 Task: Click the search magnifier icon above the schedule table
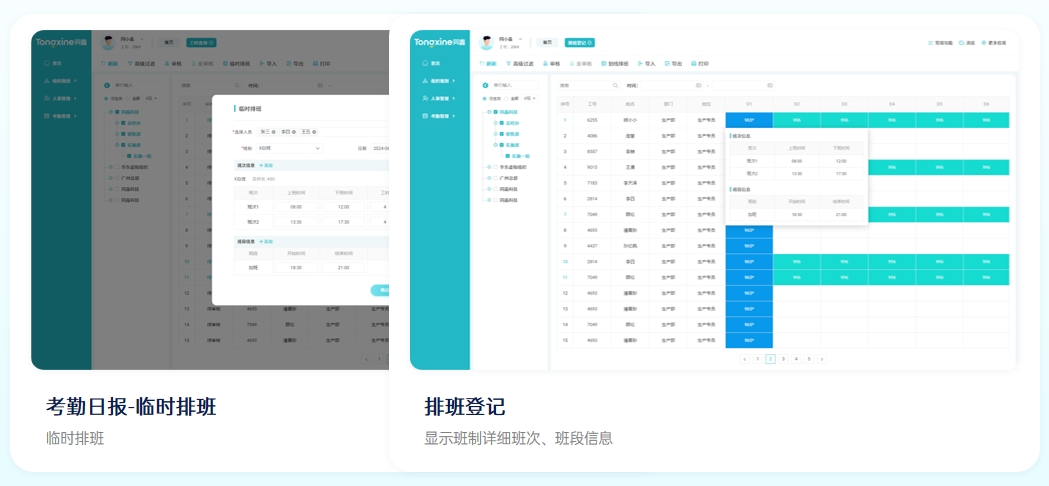pos(615,86)
